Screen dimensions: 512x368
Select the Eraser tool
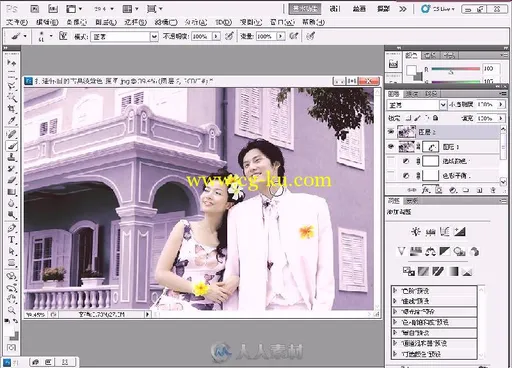(x=12, y=180)
